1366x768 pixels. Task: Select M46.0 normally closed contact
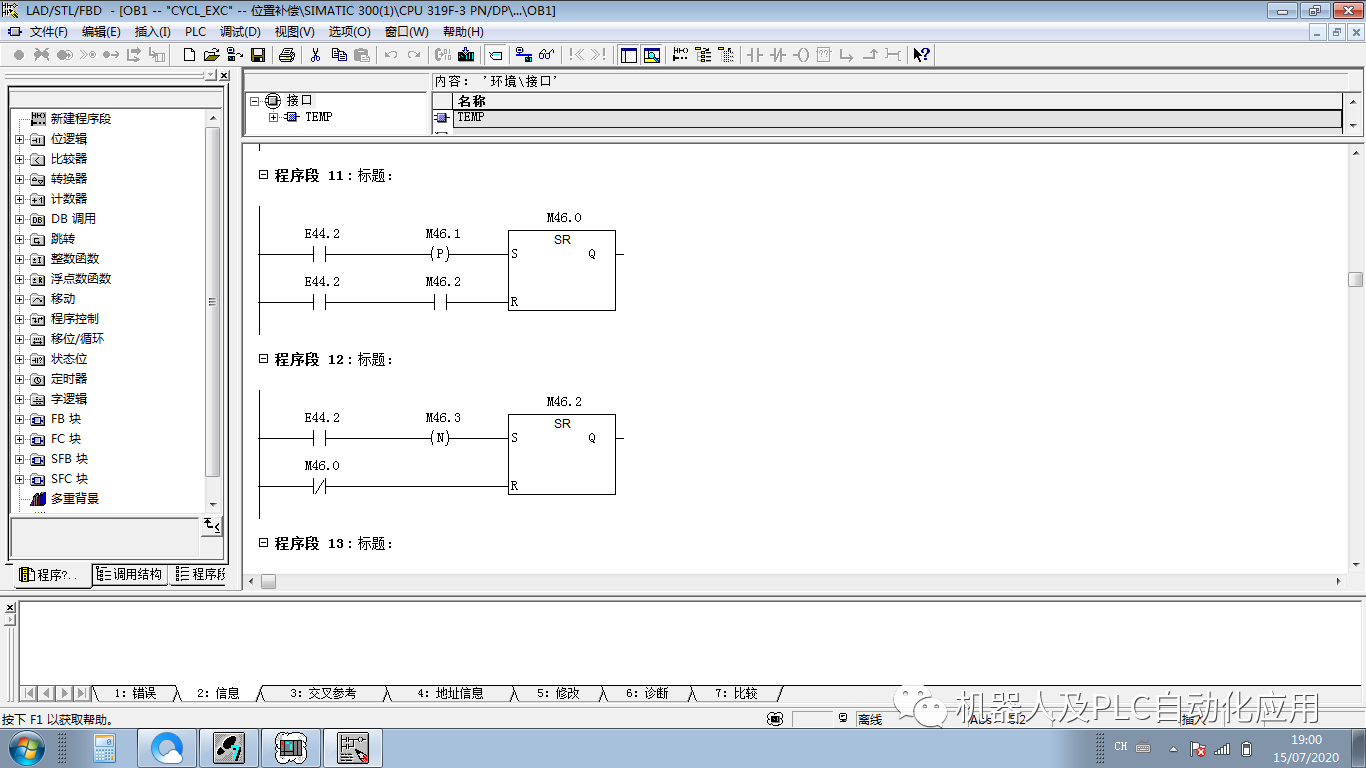pyautogui.click(x=320, y=486)
